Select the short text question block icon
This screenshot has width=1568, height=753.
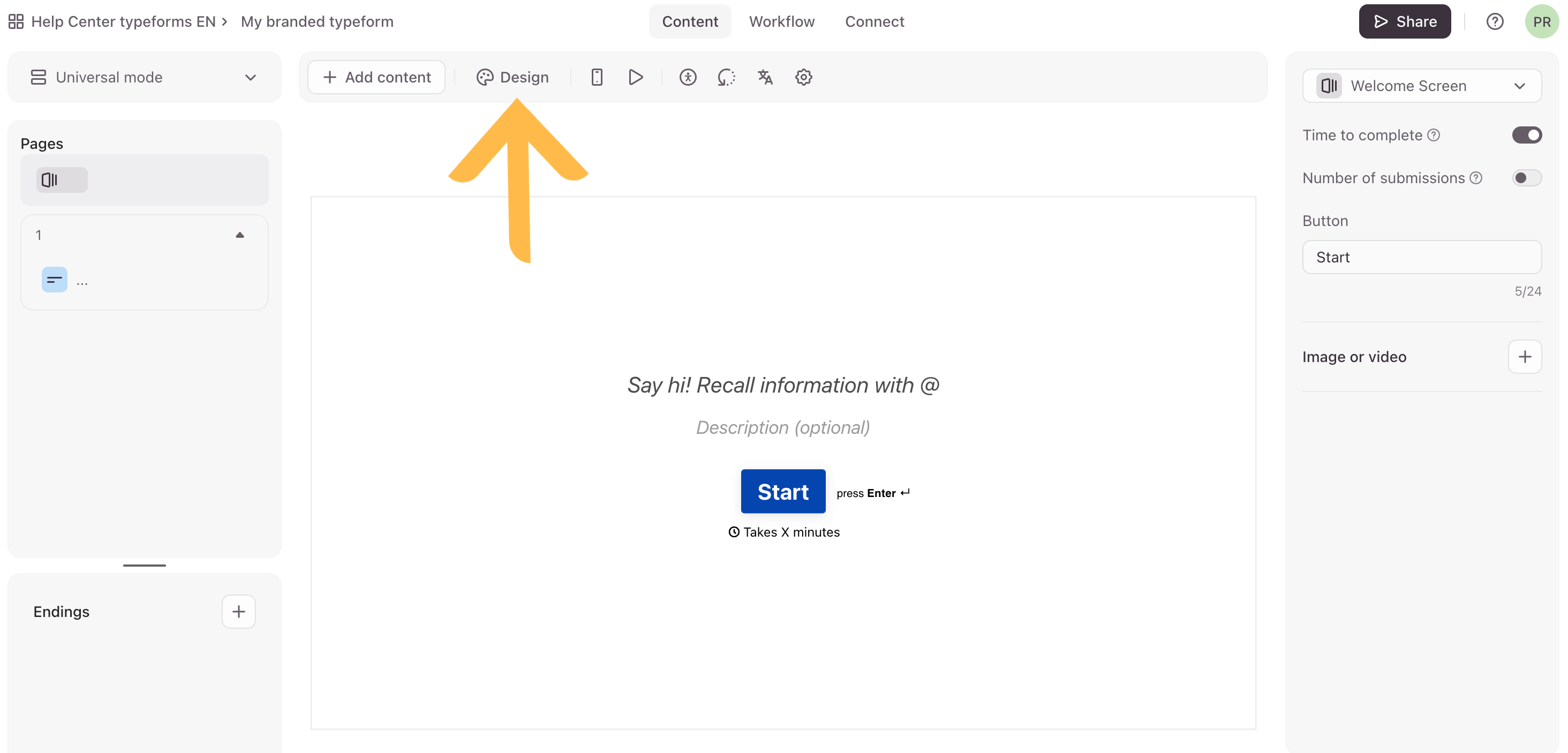(54, 280)
